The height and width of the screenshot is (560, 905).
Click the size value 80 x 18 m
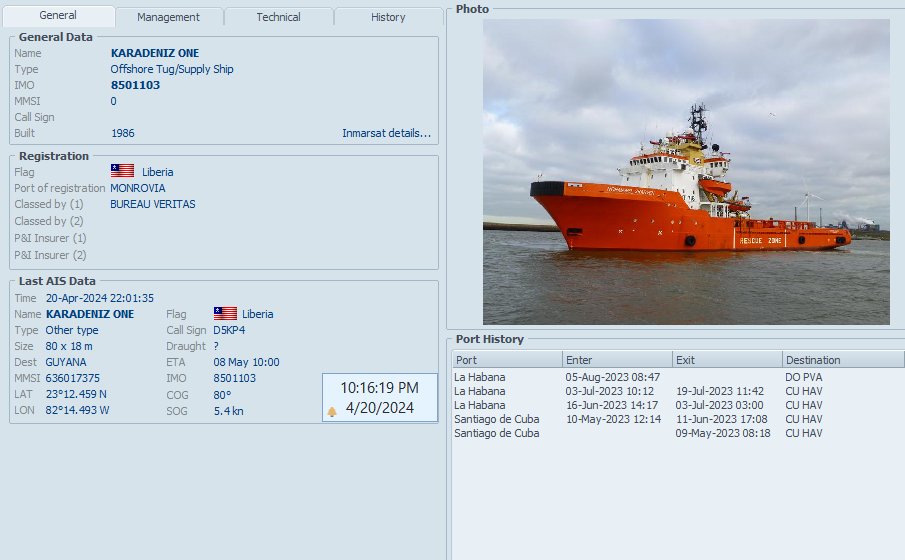point(69,346)
